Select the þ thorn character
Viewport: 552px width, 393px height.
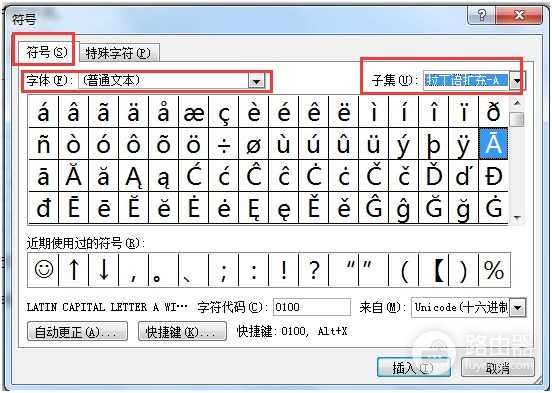tap(434, 144)
